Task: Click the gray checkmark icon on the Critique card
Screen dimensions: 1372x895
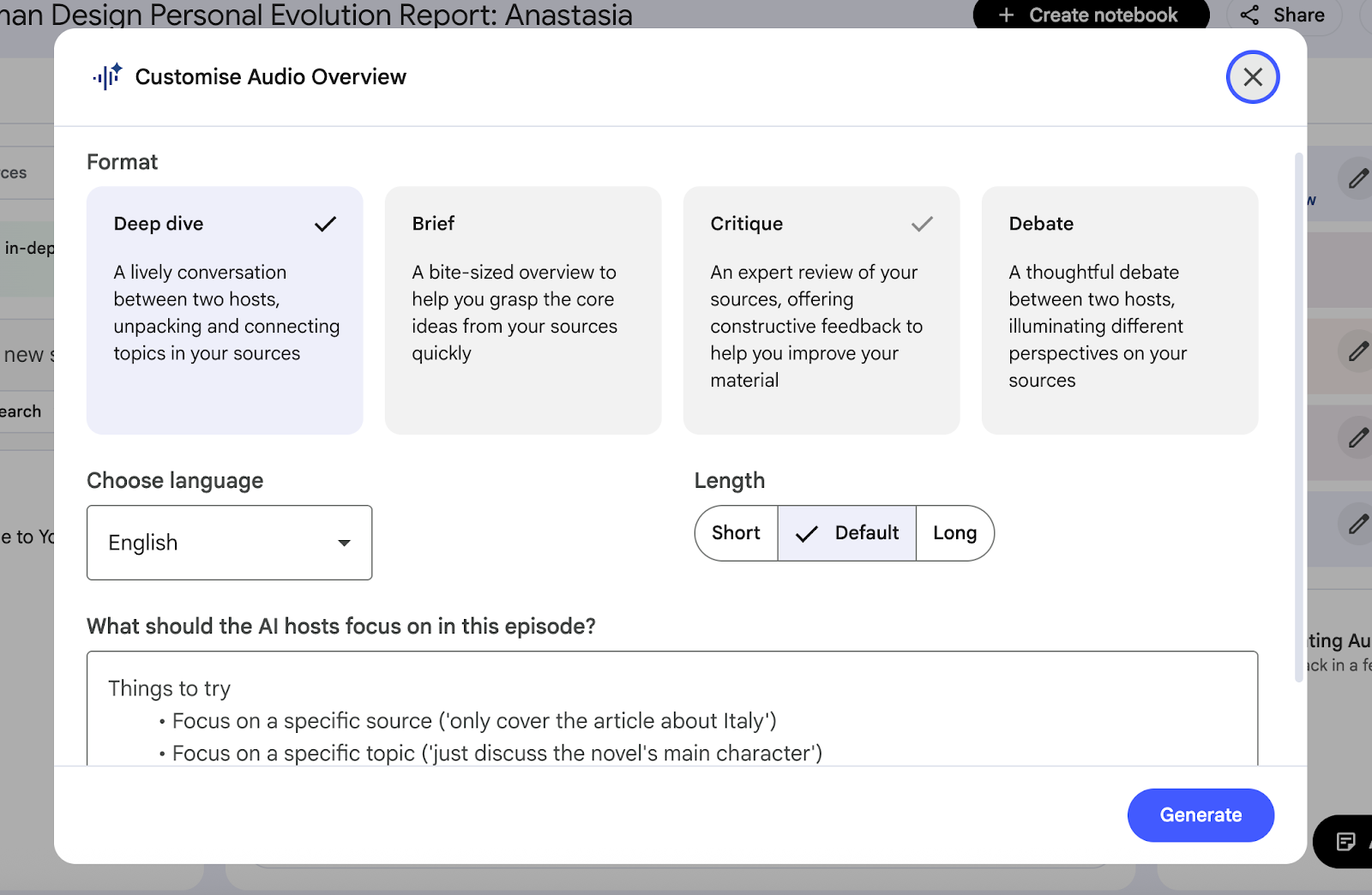Action: pos(922,223)
